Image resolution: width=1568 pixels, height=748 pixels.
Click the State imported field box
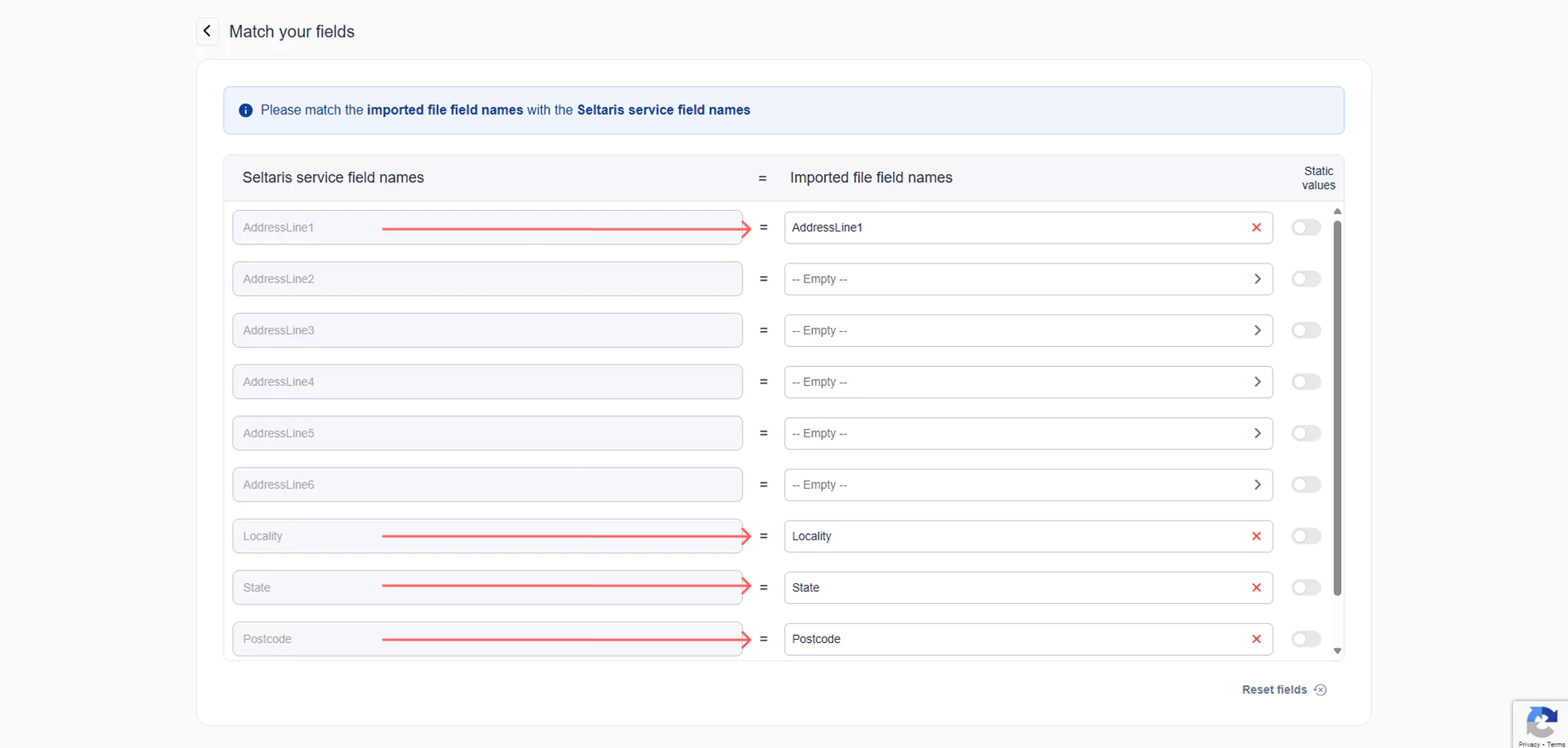[x=1011, y=588]
